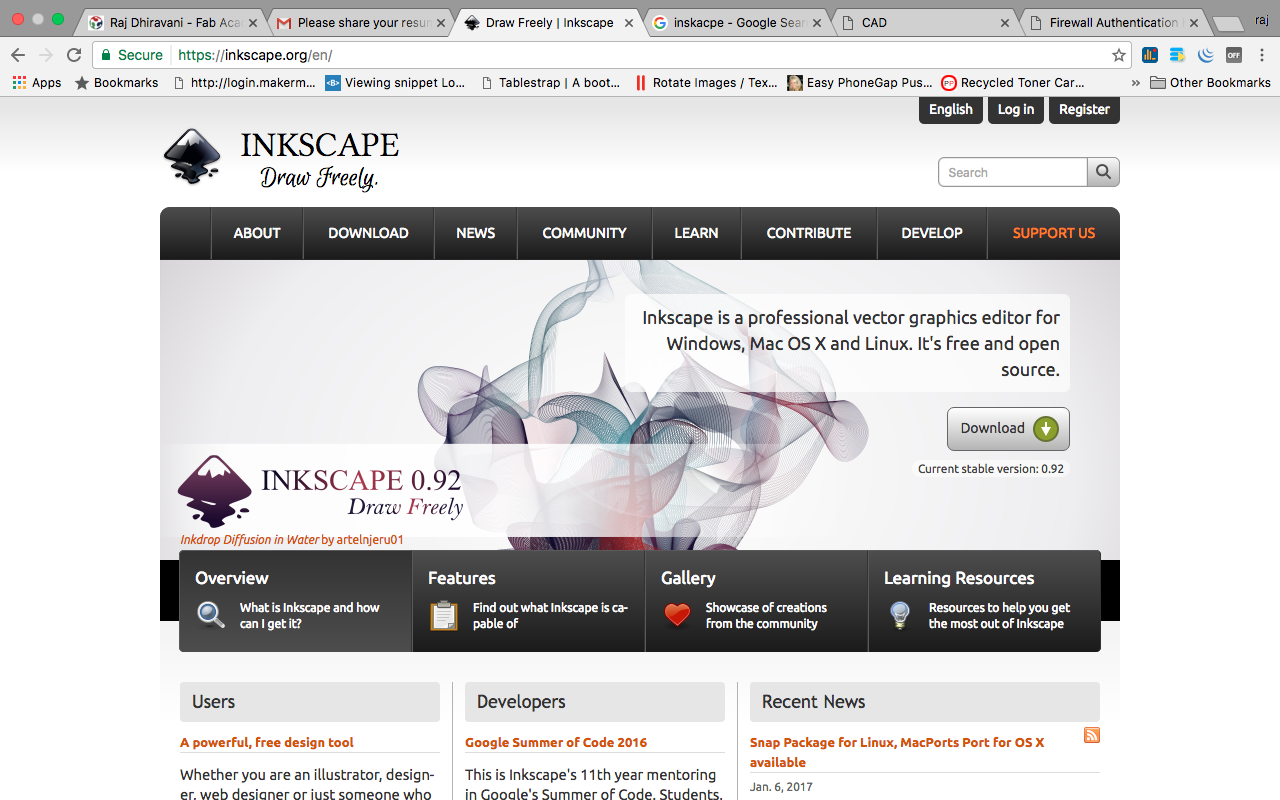Click the Inkscape logo in the header
The height and width of the screenshot is (800, 1280).
tap(282, 158)
